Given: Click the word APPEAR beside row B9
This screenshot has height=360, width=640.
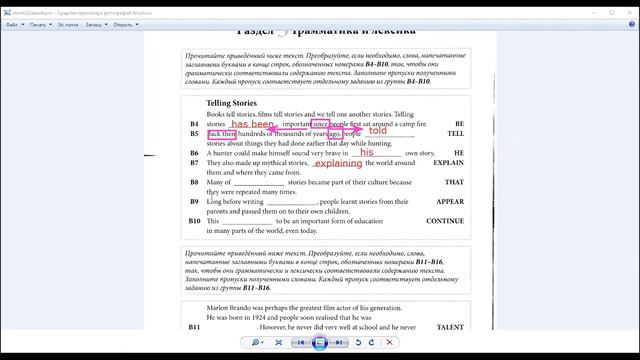Looking at the screenshot, I should [x=450, y=202].
